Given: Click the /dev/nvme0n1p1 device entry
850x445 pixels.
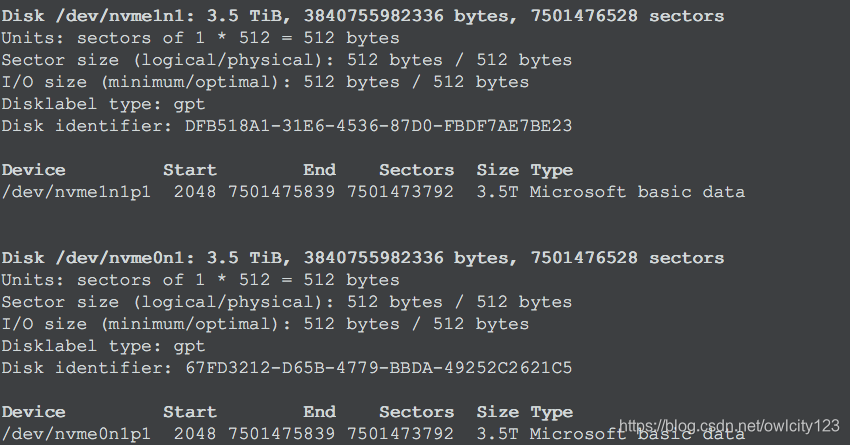Looking at the screenshot, I should (x=76, y=434).
